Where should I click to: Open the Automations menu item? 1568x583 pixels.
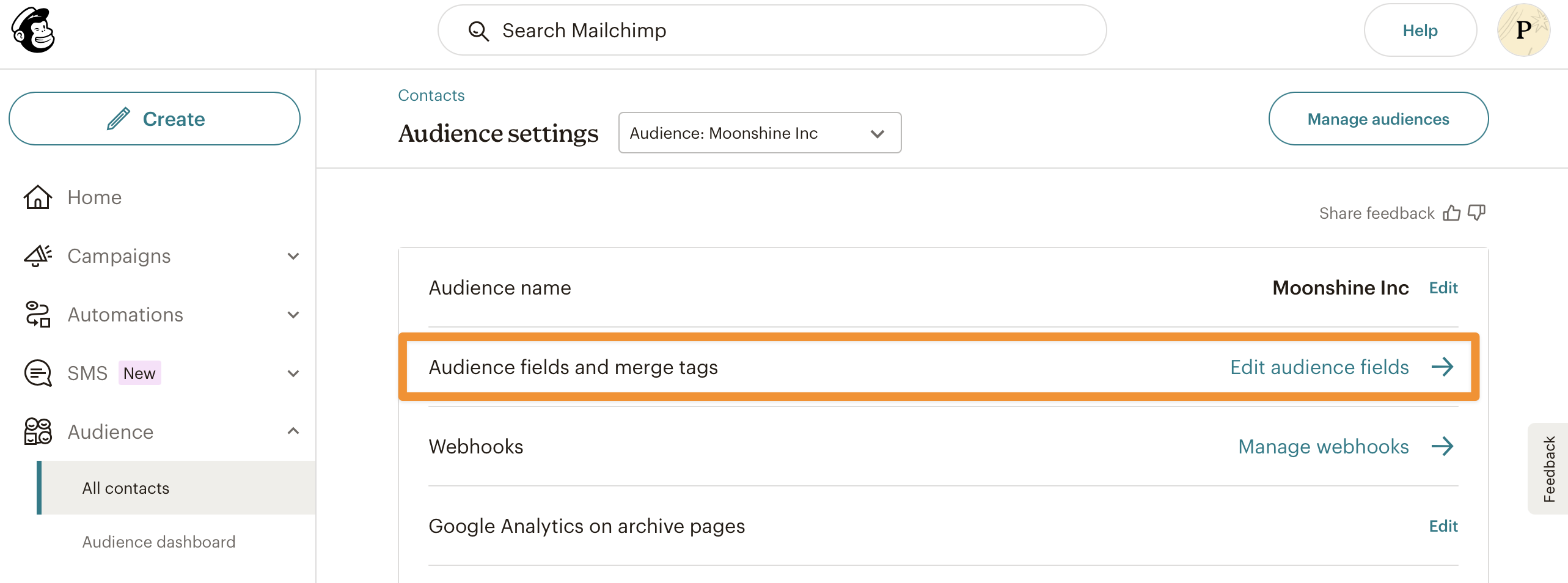pos(125,315)
